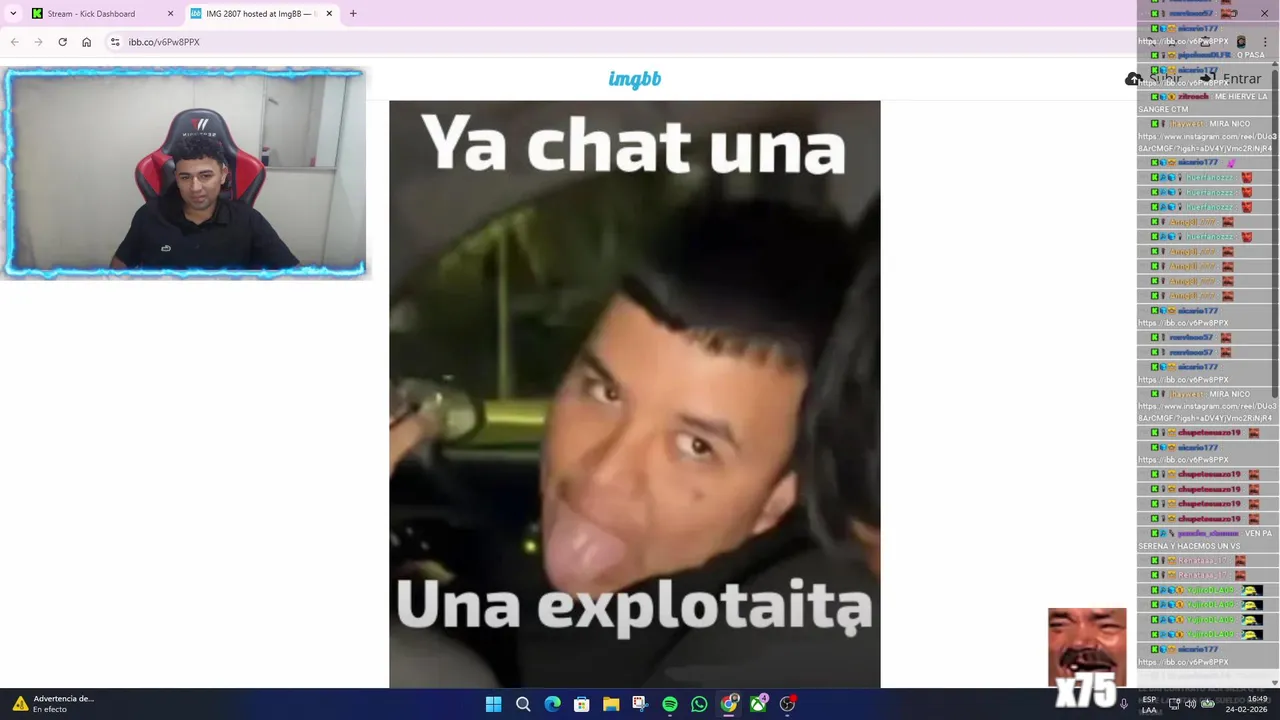Image resolution: width=1280 pixels, height=720 pixels.
Task: Open the Windows Start menu
Action: pos(493,704)
